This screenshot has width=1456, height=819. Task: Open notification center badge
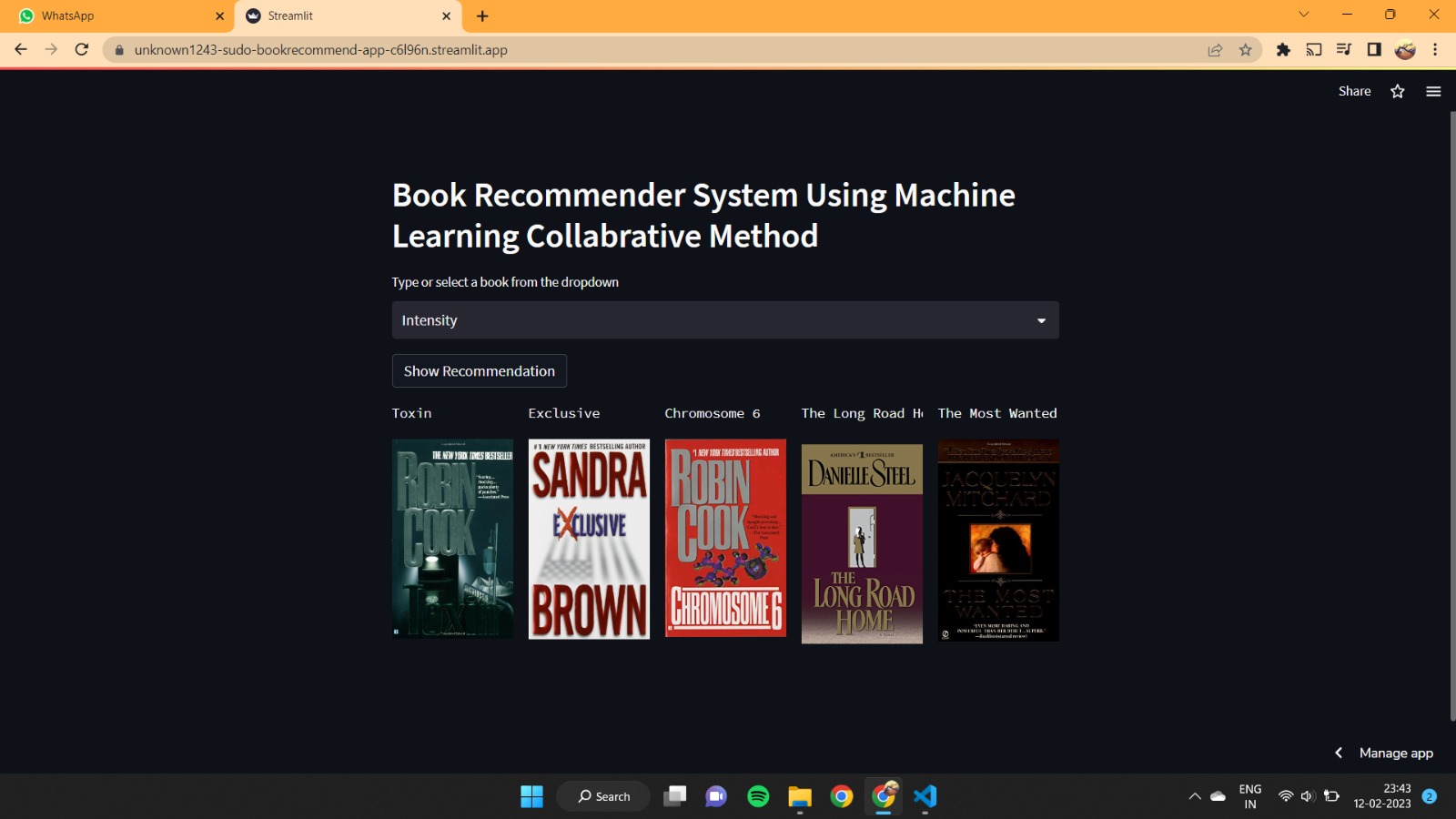(x=1430, y=796)
